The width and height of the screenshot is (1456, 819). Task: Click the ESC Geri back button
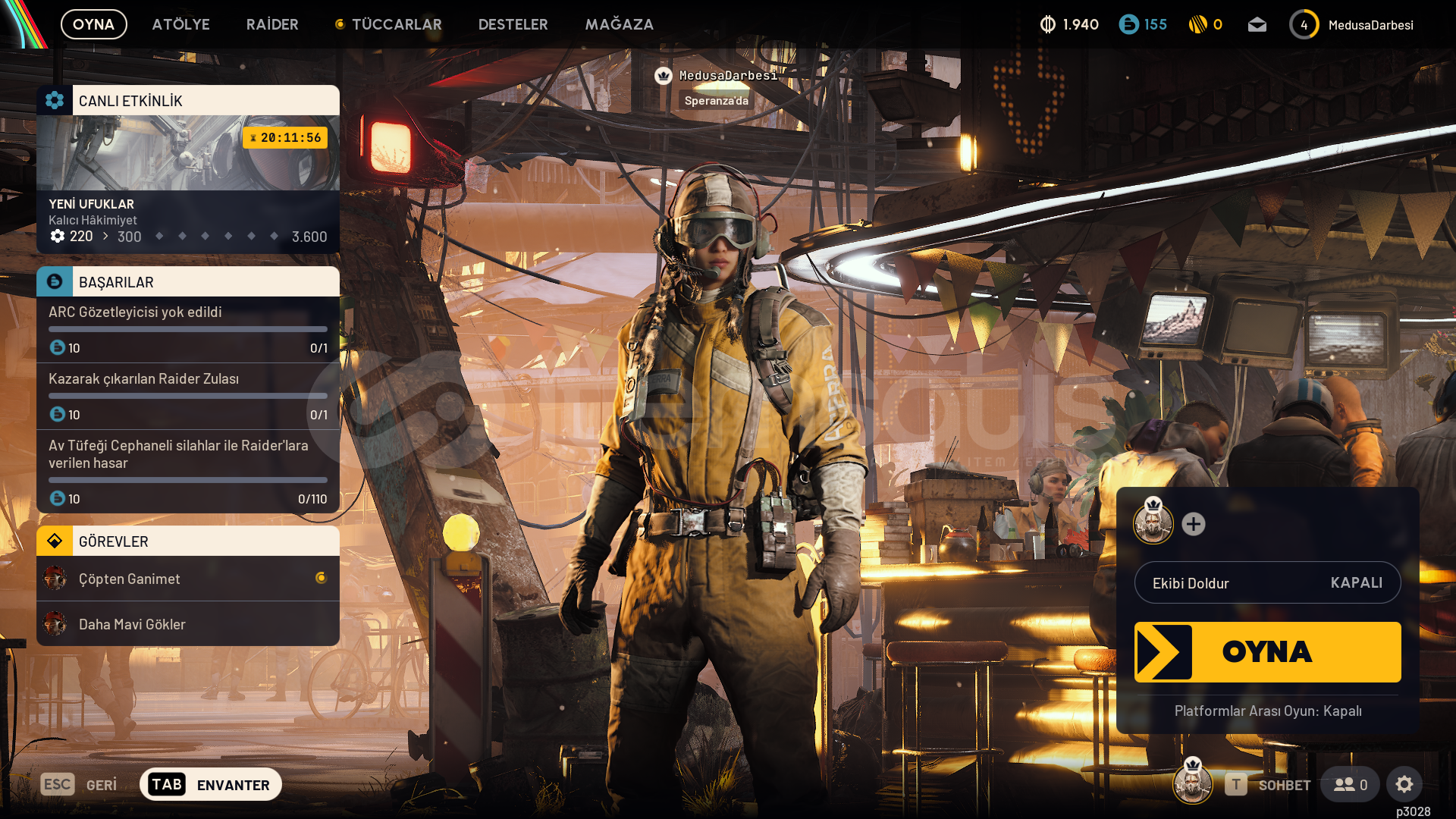(x=79, y=784)
